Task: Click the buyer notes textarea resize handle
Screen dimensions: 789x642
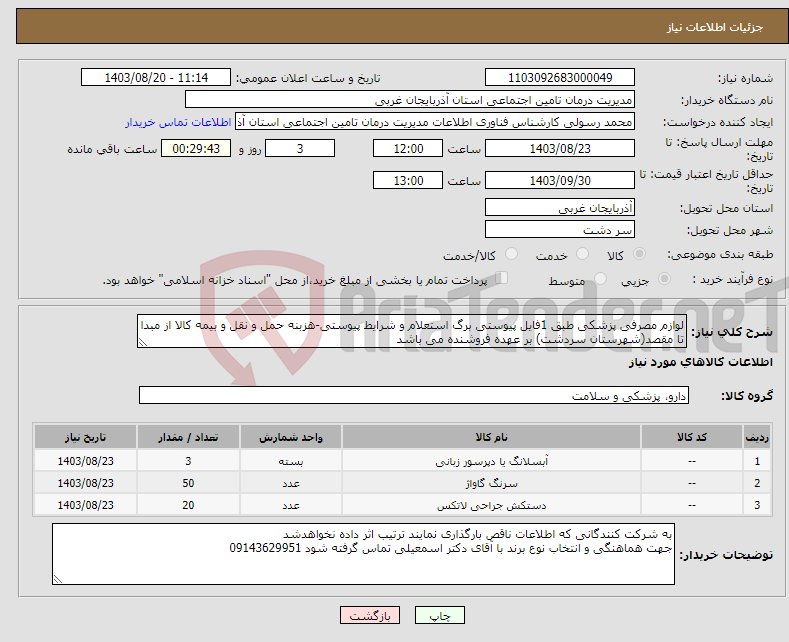Action: point(58,579)
